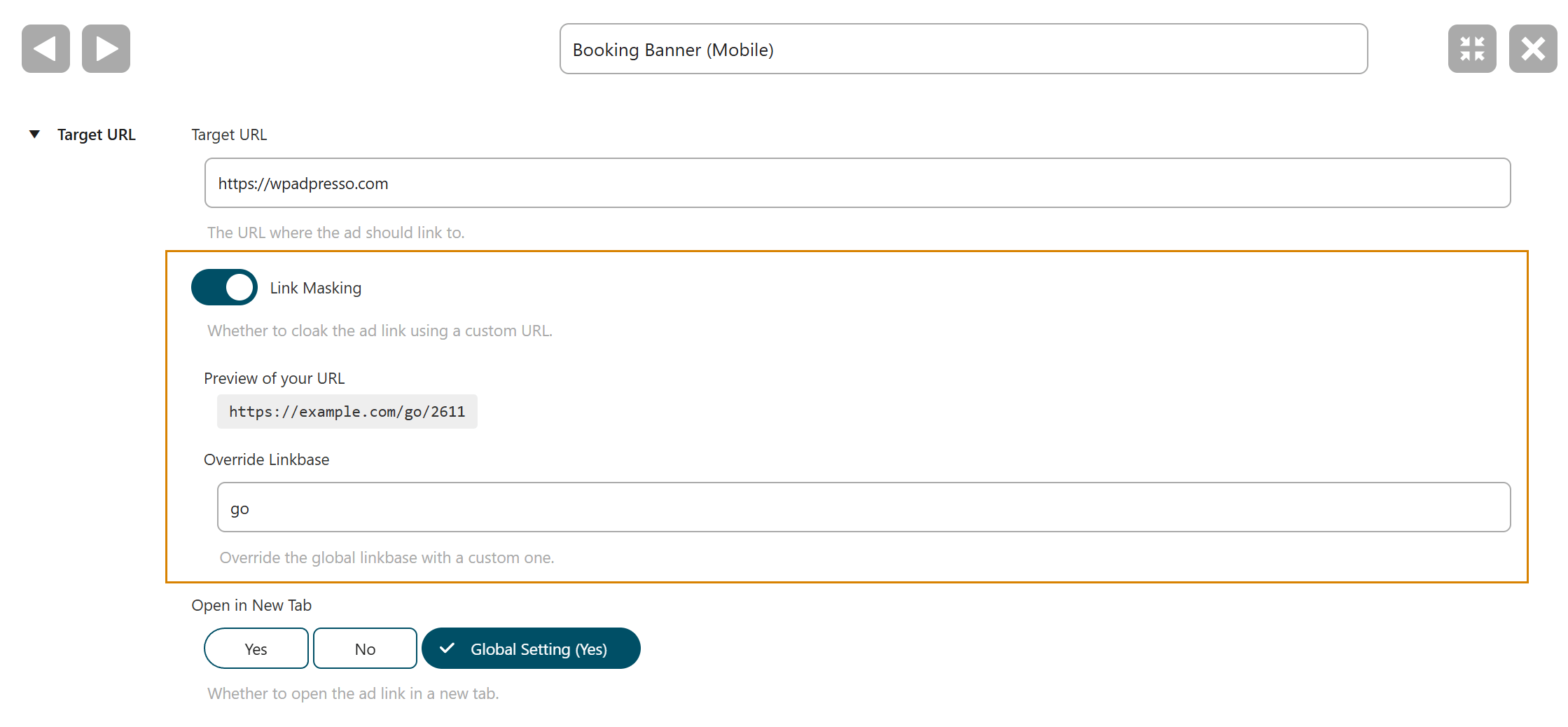Click the Target URL input field

tap(857, 183)
